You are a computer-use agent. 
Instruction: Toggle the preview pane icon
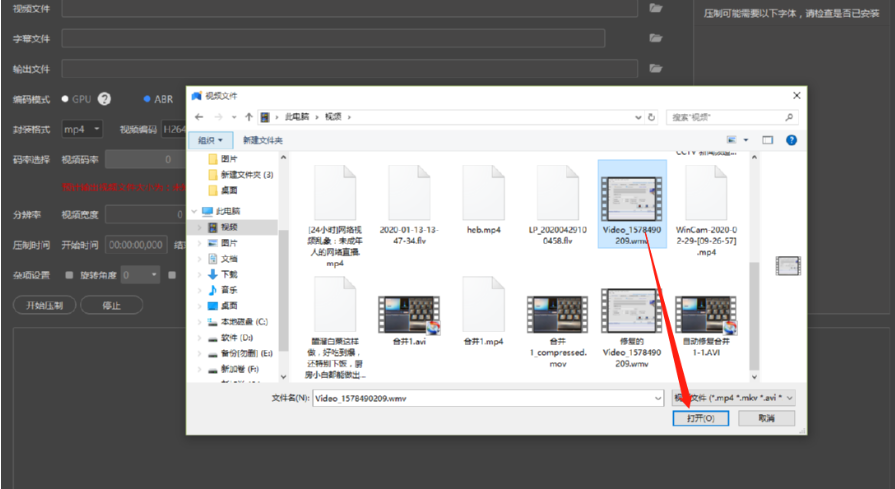tap(767, 140)
